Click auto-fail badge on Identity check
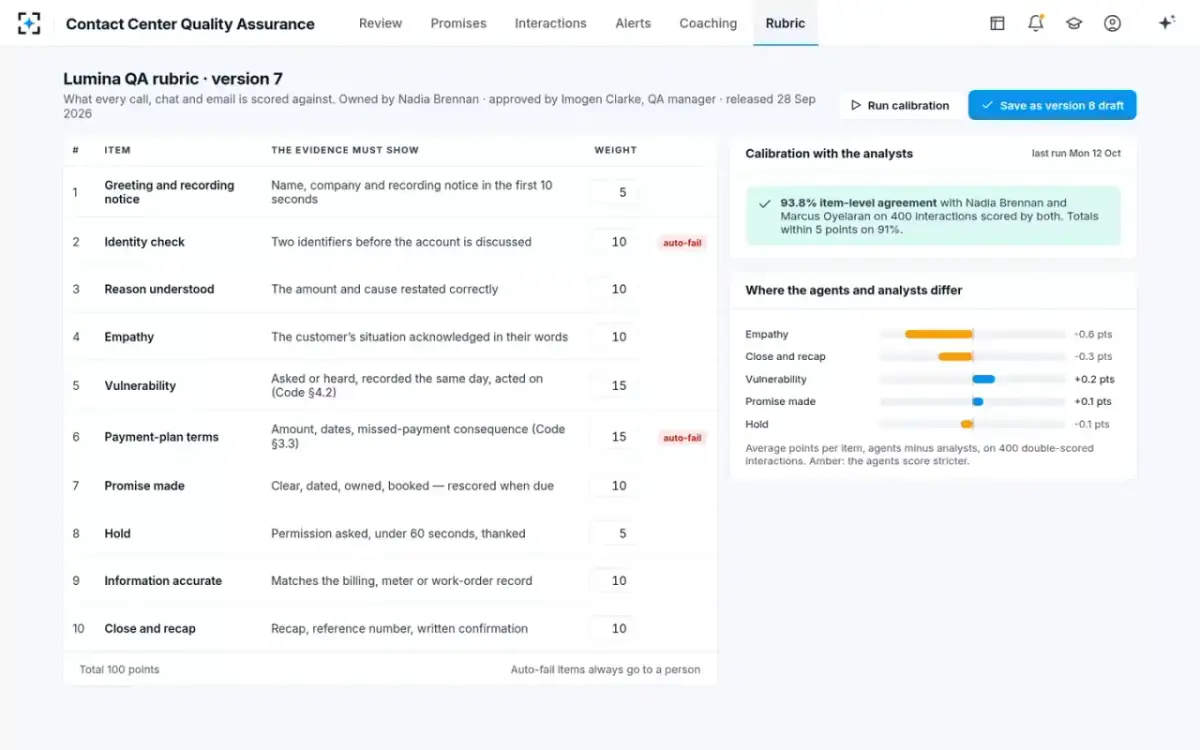The image size is (1200, 750). (x=682, y=243)
